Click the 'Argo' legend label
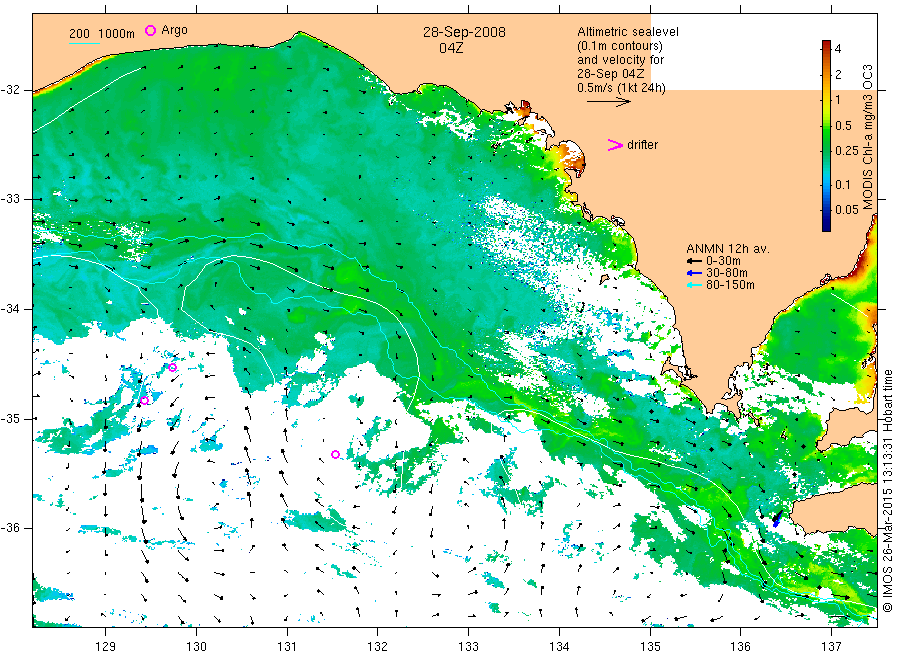This screenshot has height=660, width=900. tap(174, 30)
